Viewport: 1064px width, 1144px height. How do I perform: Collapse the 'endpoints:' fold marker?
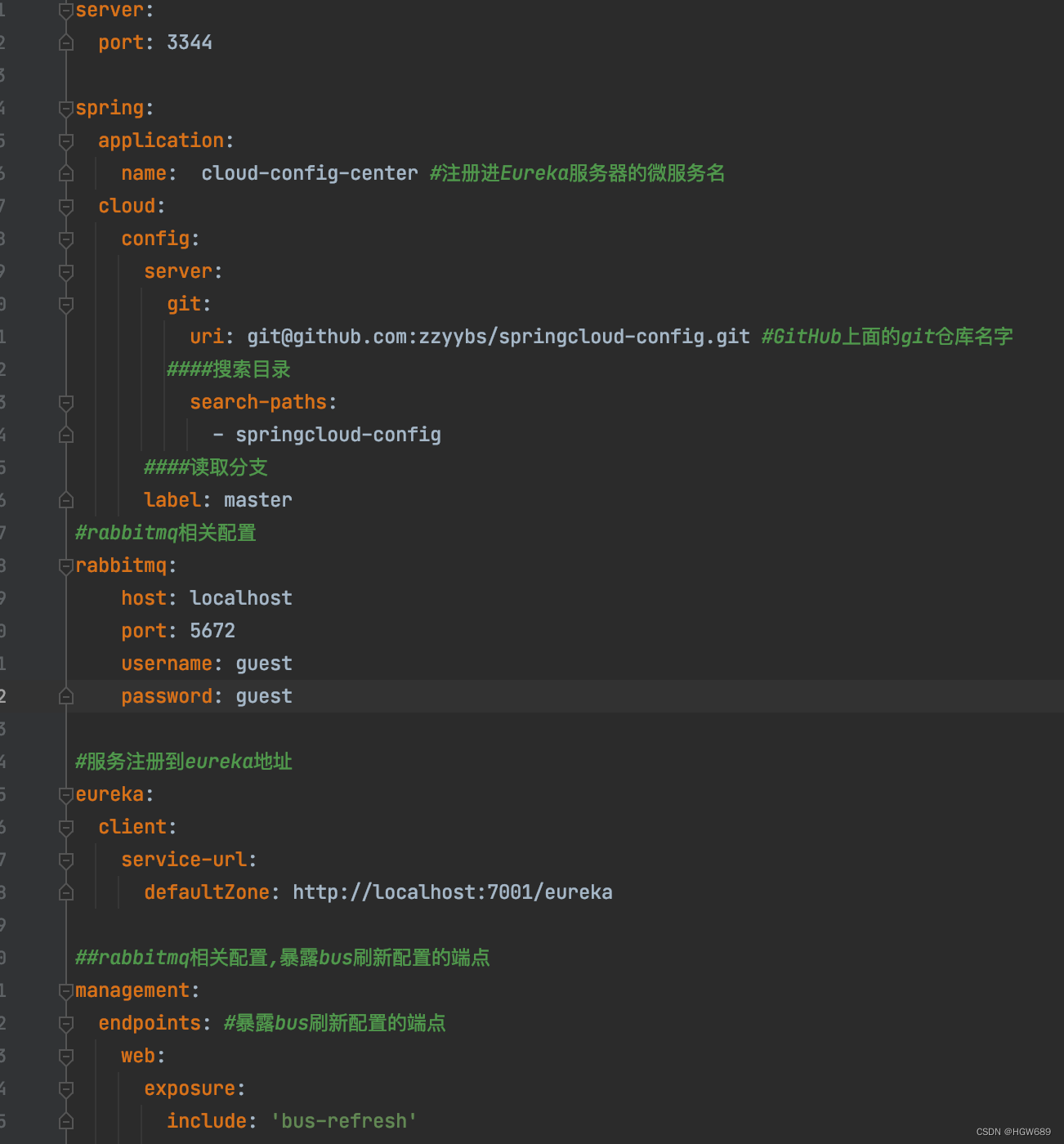click(66, 1024)
